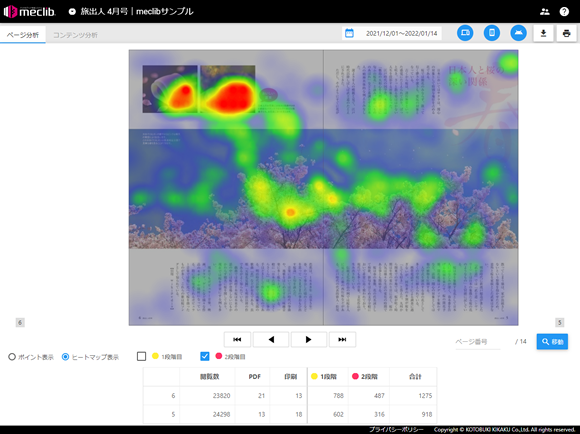Switch to ページ分析 tab

coord(23,35)
